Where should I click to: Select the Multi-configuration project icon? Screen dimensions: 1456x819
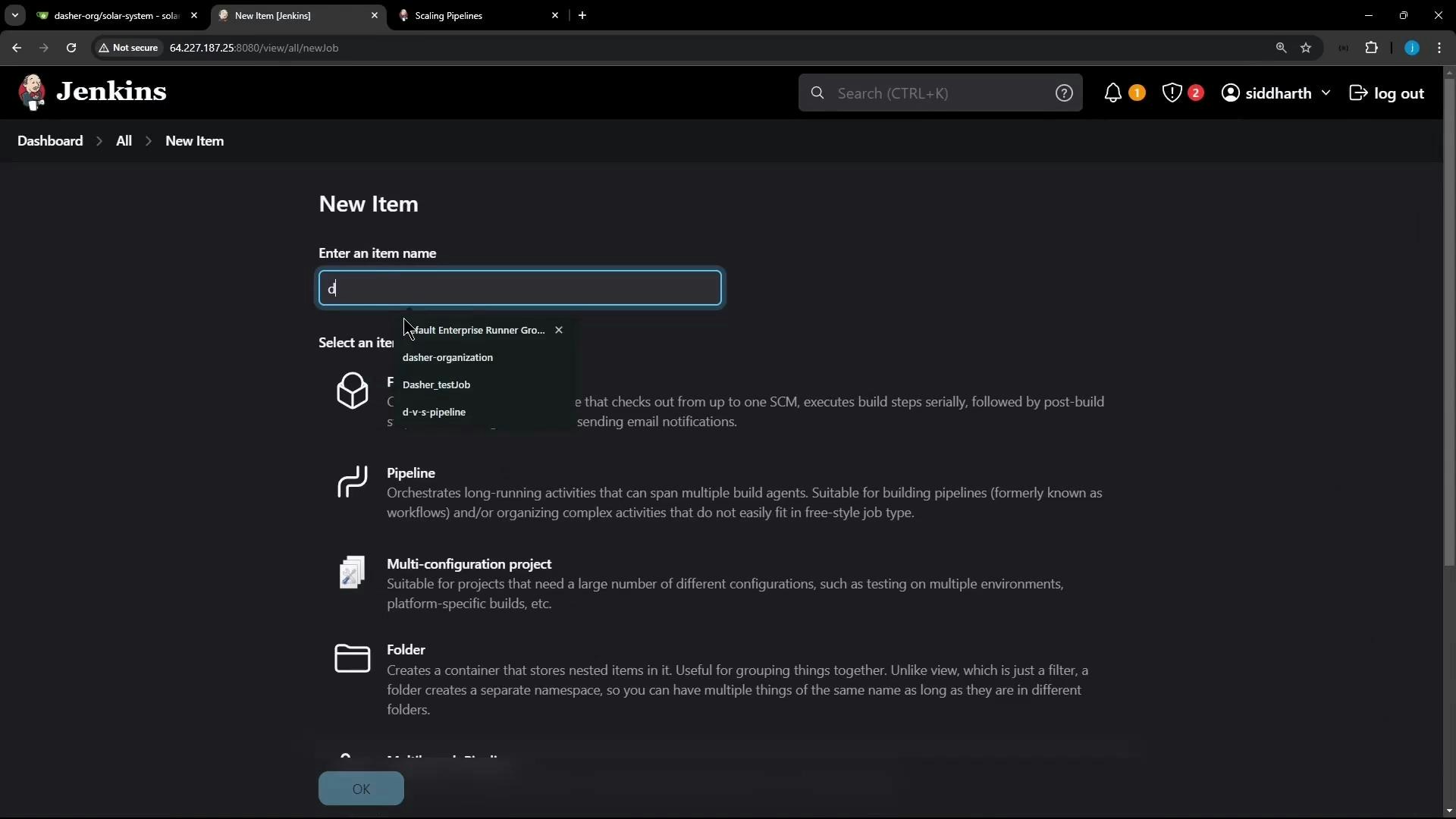[351, 573]
